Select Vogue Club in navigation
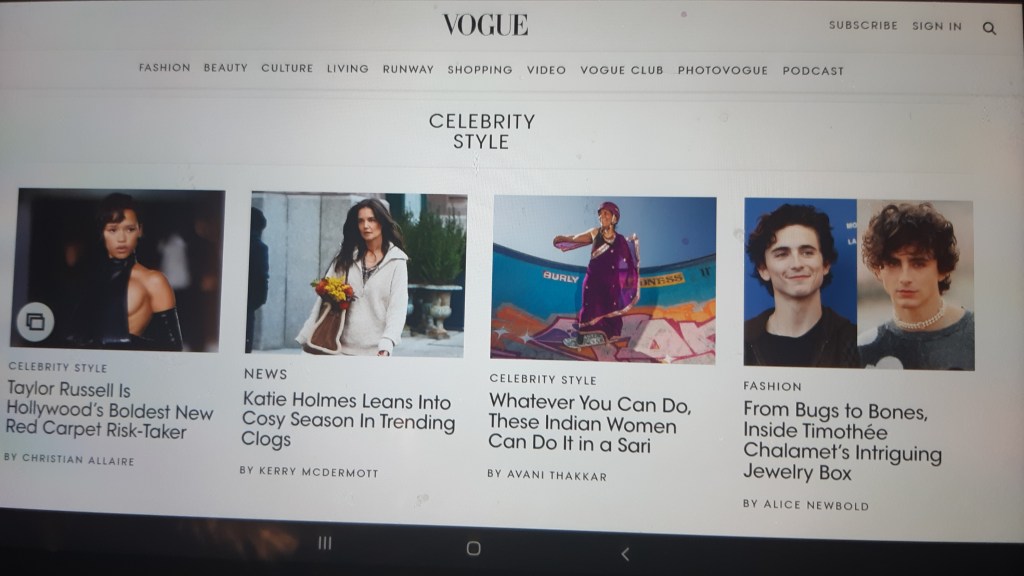1024x576 pixels. coord(622,70)
